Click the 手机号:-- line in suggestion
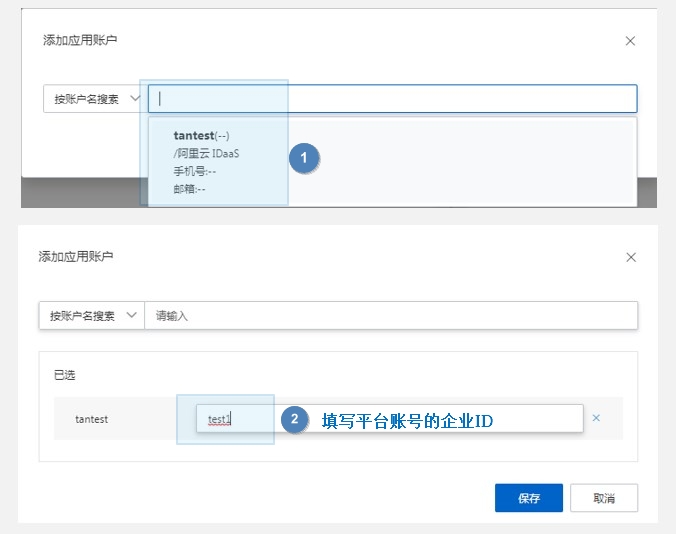Image resolution: width=676 pixels, height=534 pixels. (x=194, y=171)
